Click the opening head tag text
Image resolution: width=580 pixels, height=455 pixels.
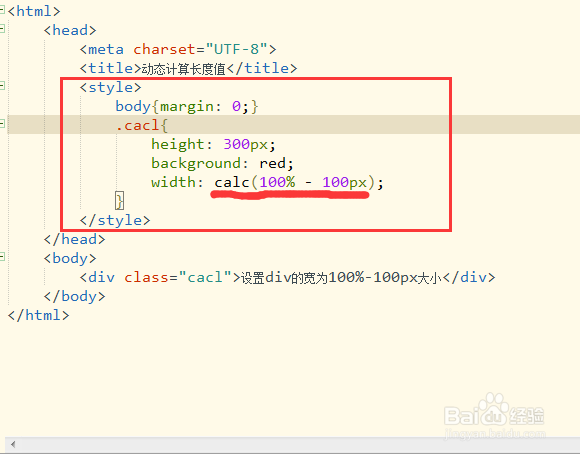tap(70, 30)
